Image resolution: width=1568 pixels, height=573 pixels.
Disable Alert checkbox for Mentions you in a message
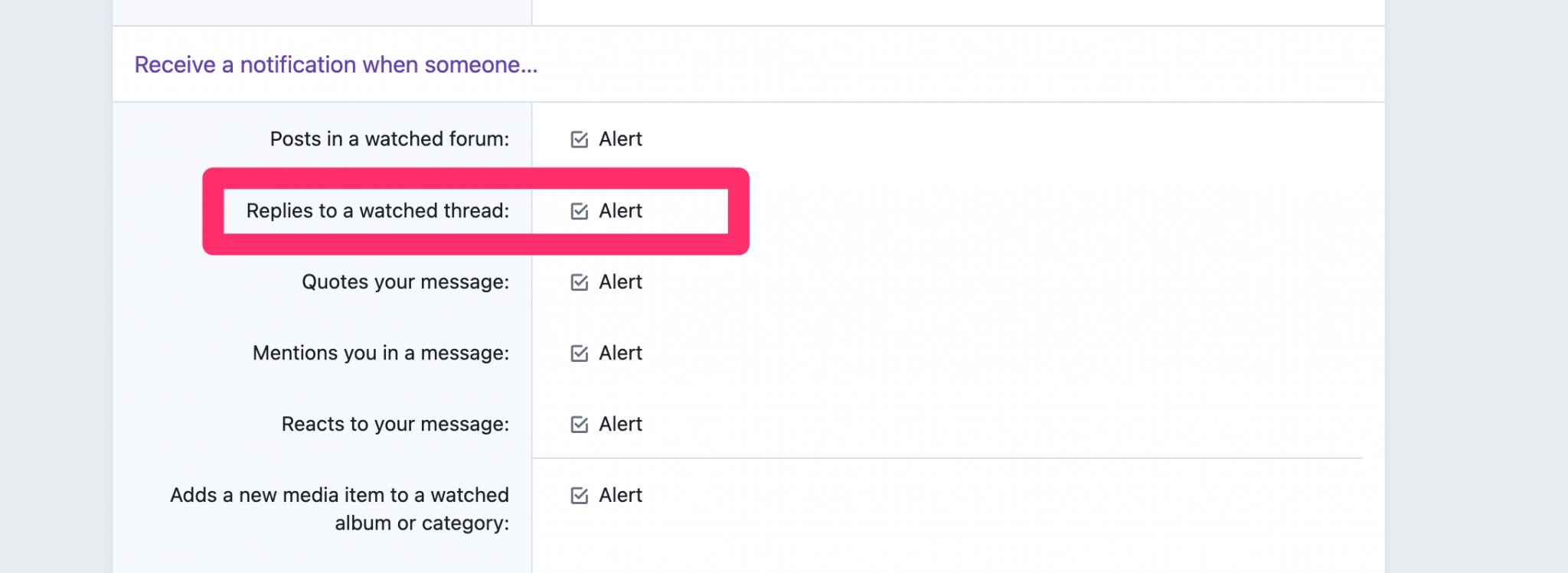pyautogui.click(x=580, y=353)
